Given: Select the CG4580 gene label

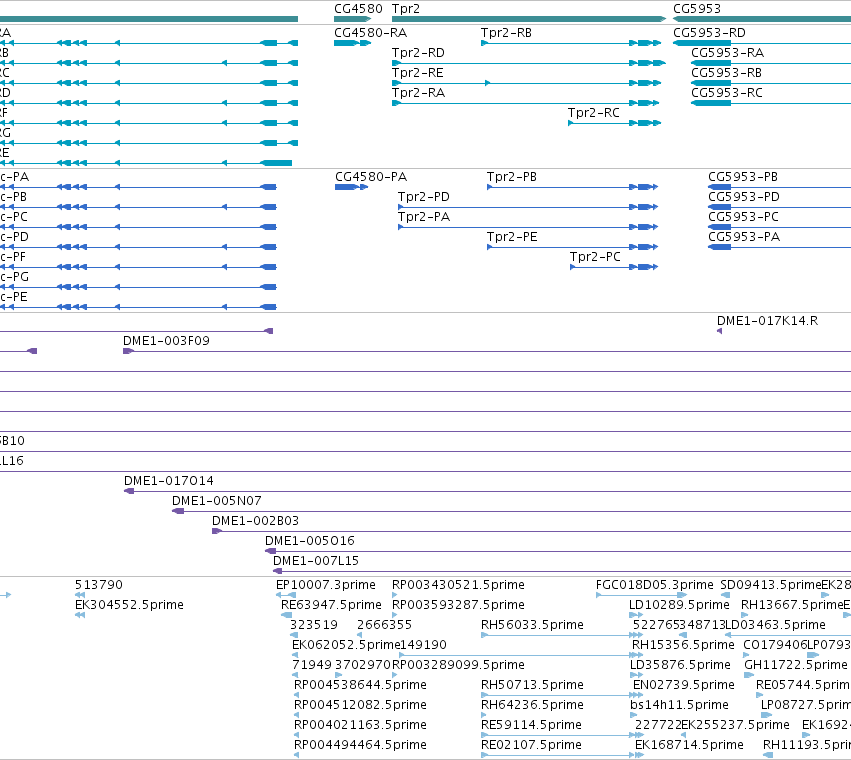Looking at the screenshot, I should [x=358, y=9].
